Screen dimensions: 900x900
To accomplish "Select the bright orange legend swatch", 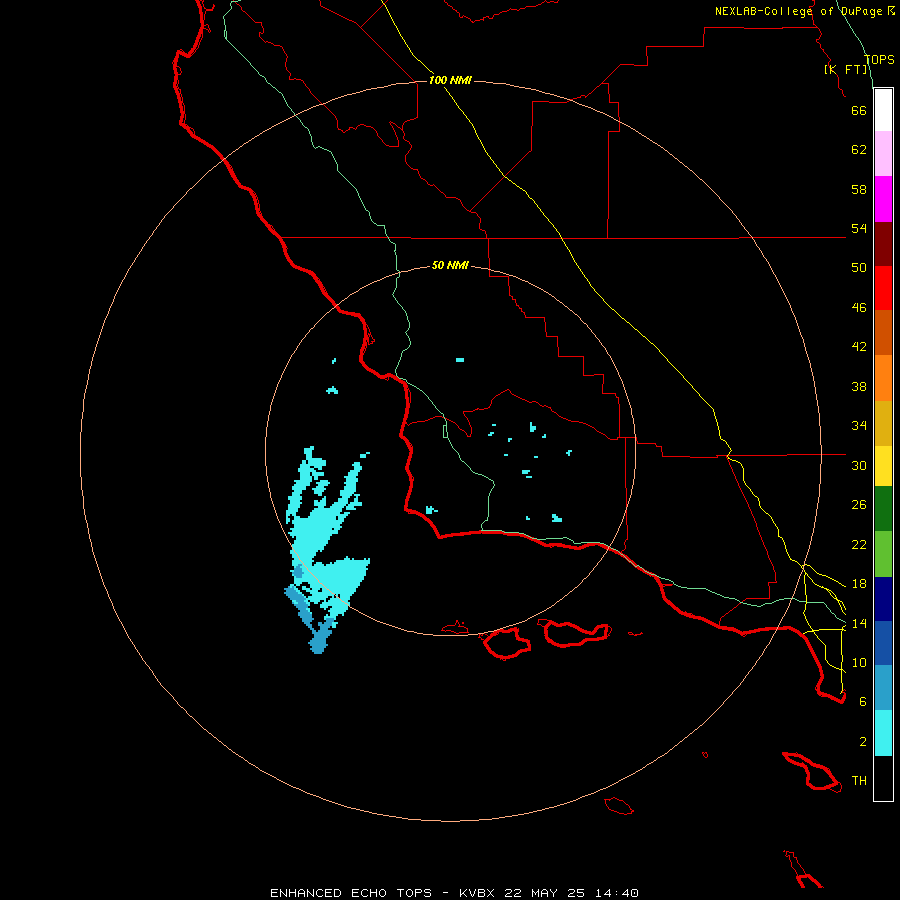I will [x=883, y=378].
